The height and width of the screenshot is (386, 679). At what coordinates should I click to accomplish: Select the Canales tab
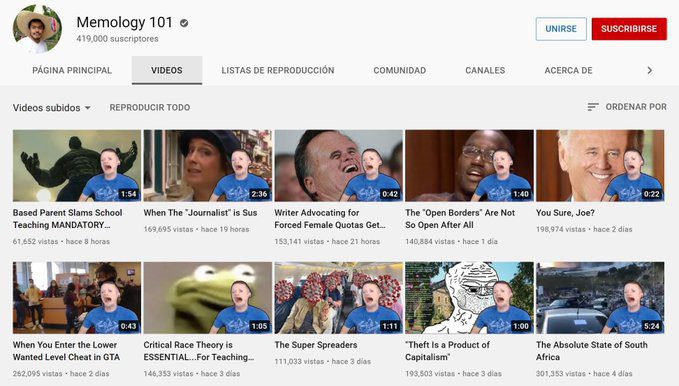tap(485, 70)
